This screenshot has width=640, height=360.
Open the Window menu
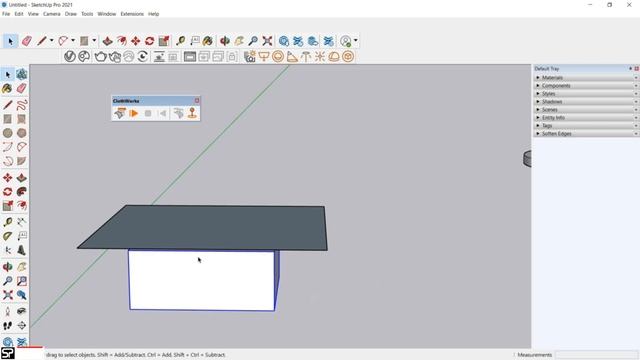pos(107,14)
